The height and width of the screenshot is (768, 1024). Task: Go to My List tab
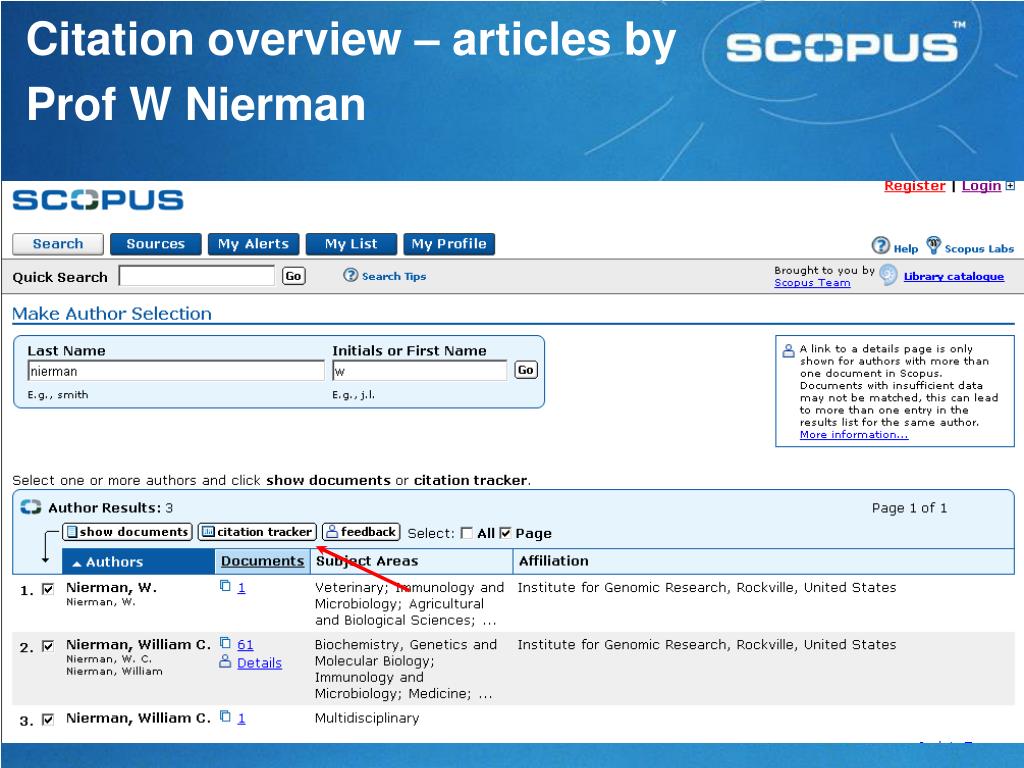coord(351,244)
